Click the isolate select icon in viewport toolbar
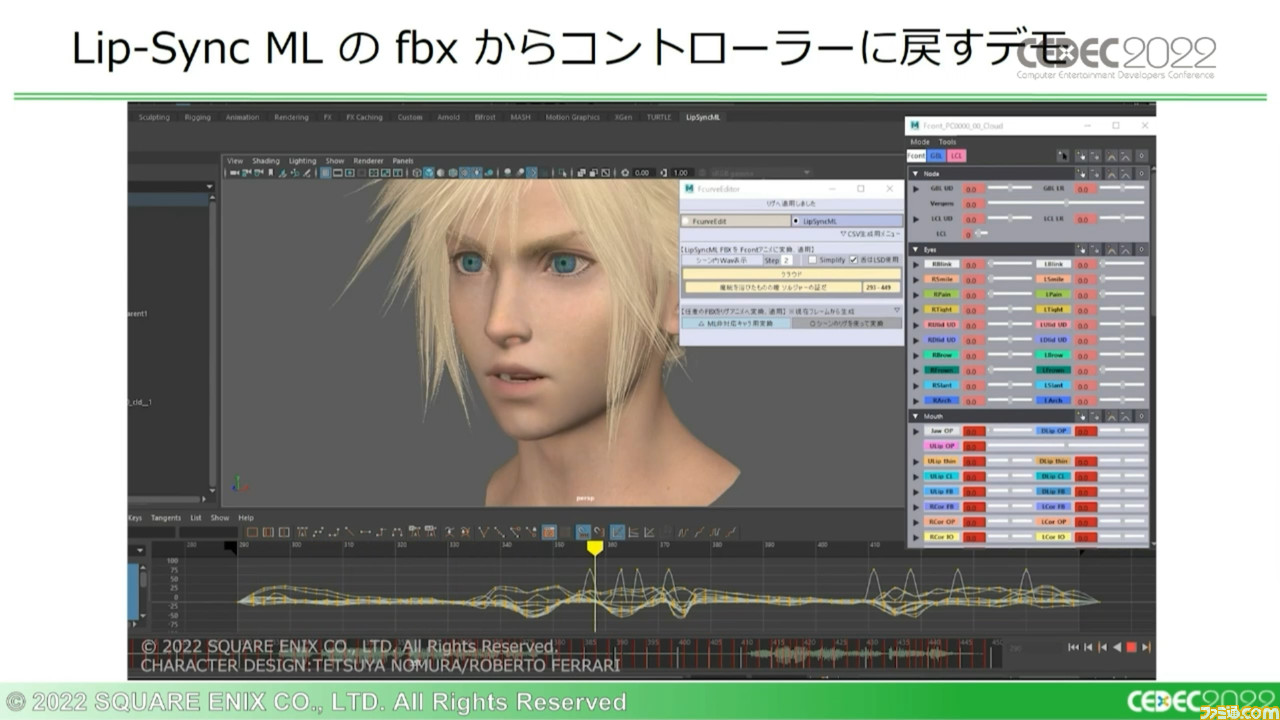Screen dimensions: 1280x720 561,173
